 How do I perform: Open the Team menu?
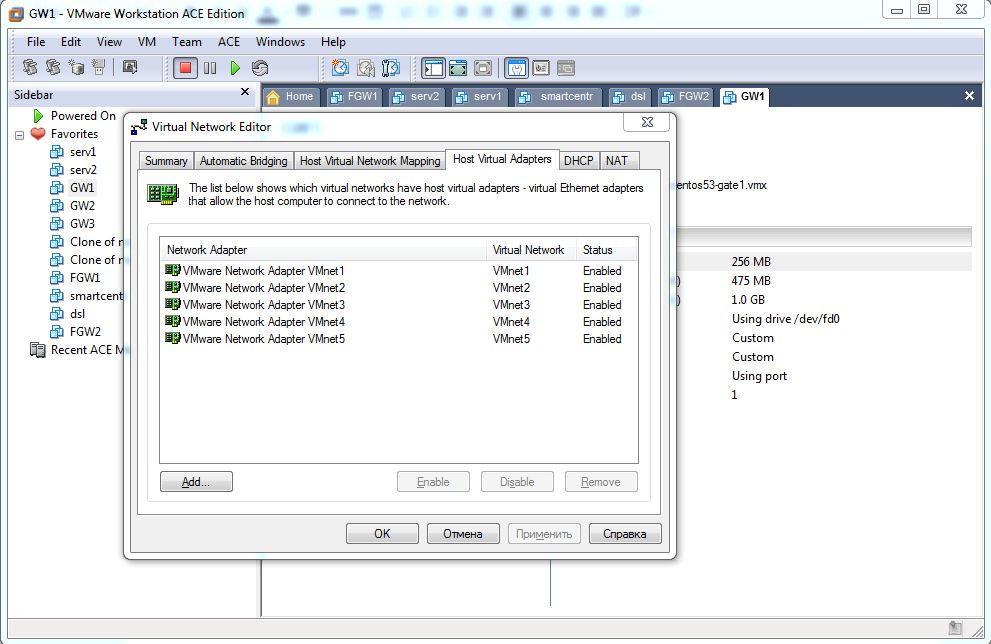tap(187, 42)
